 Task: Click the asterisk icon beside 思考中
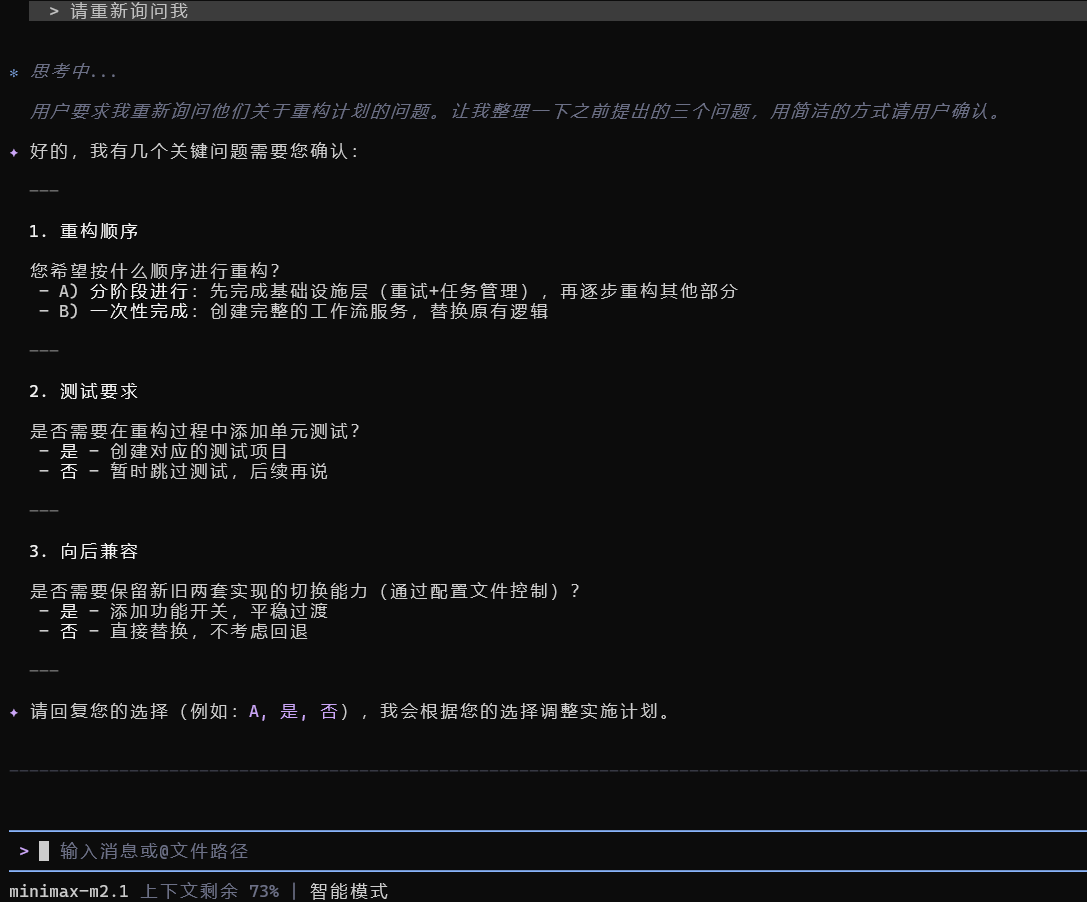[14, 73]
